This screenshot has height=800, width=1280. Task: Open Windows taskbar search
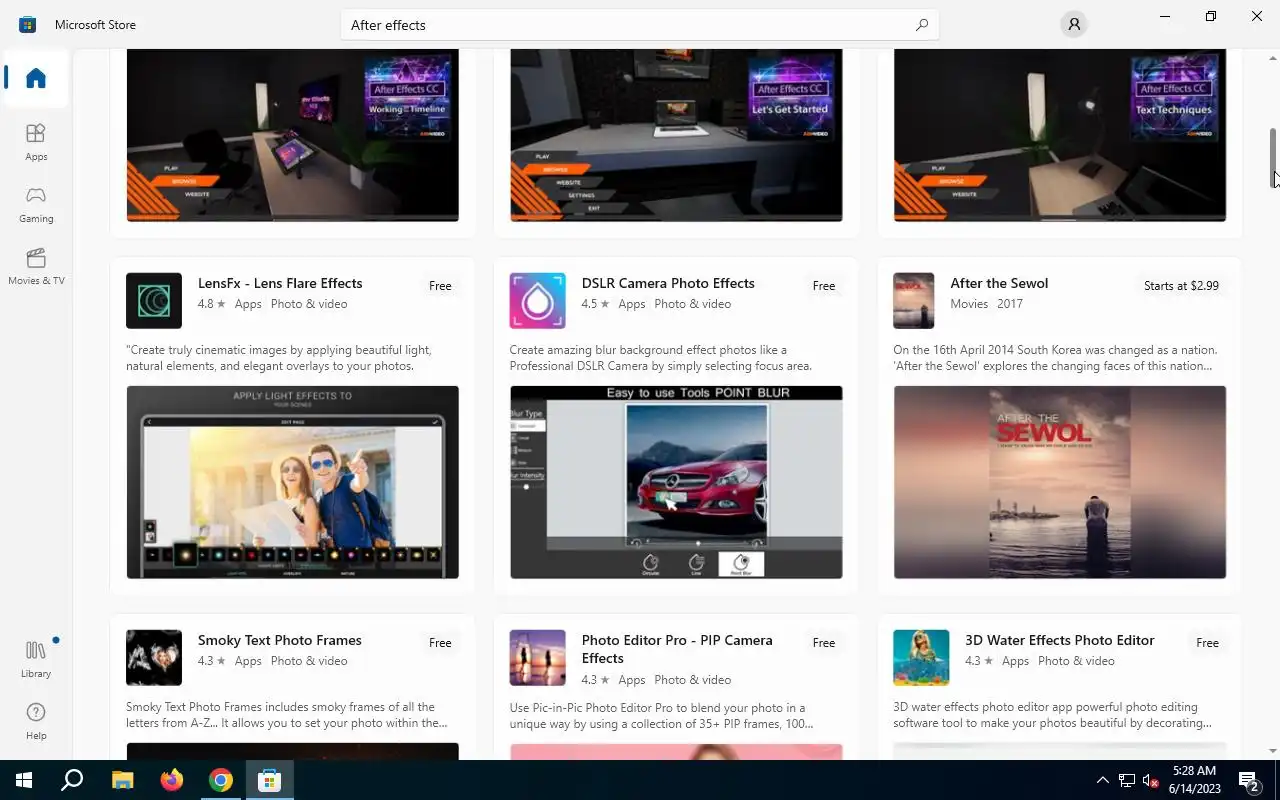click(x=72, y=780)
